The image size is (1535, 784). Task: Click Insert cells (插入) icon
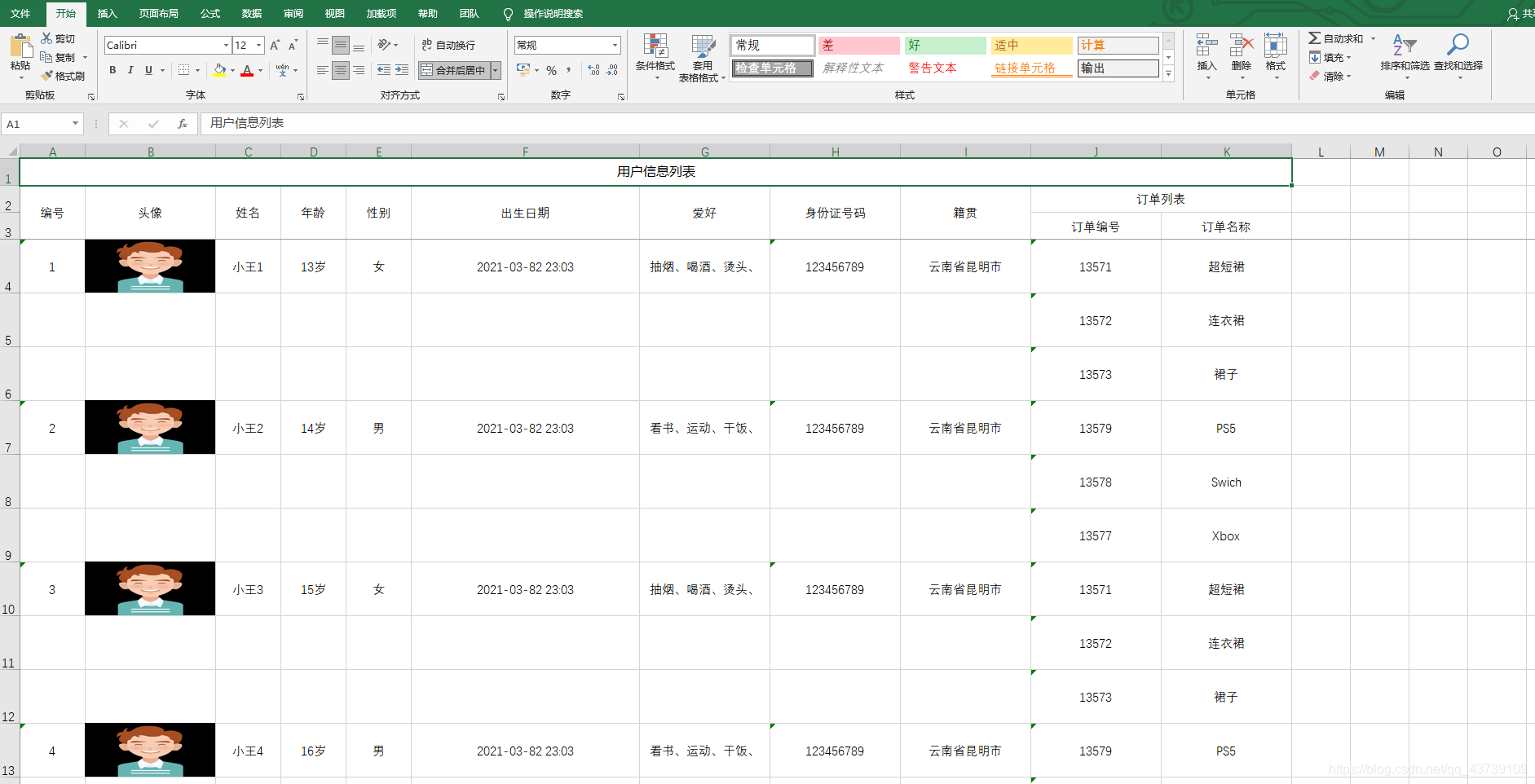(1206, 46)
